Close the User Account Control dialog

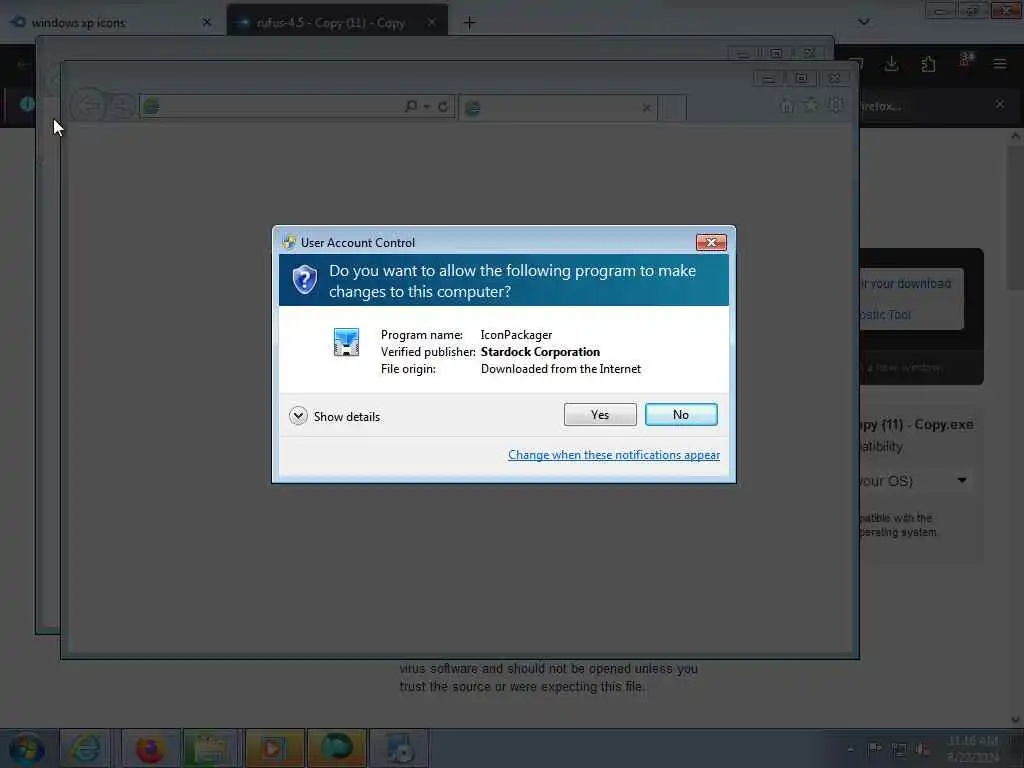point(711,242)
